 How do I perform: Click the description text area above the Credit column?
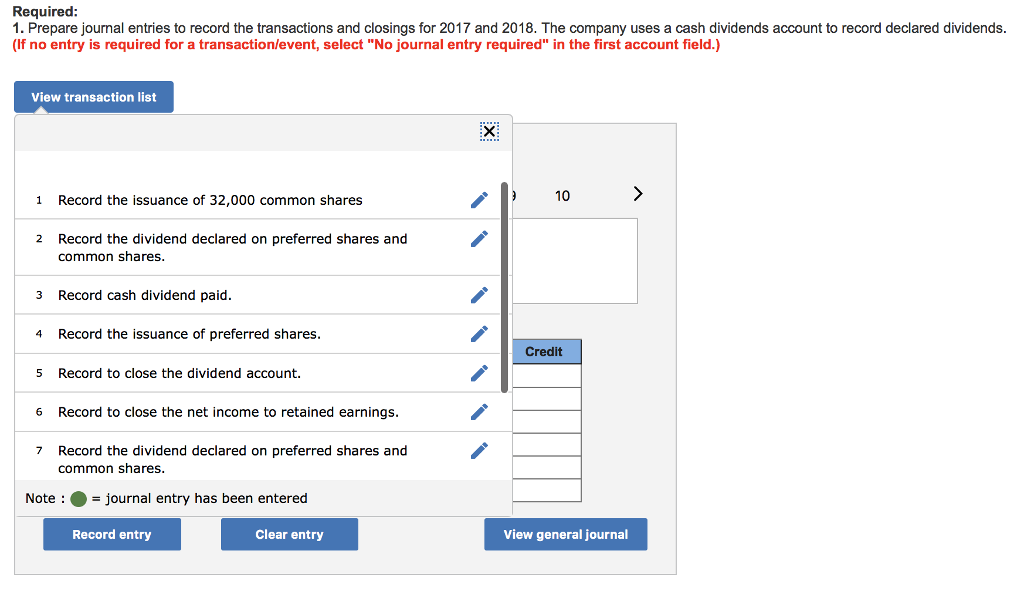point(578,260)
